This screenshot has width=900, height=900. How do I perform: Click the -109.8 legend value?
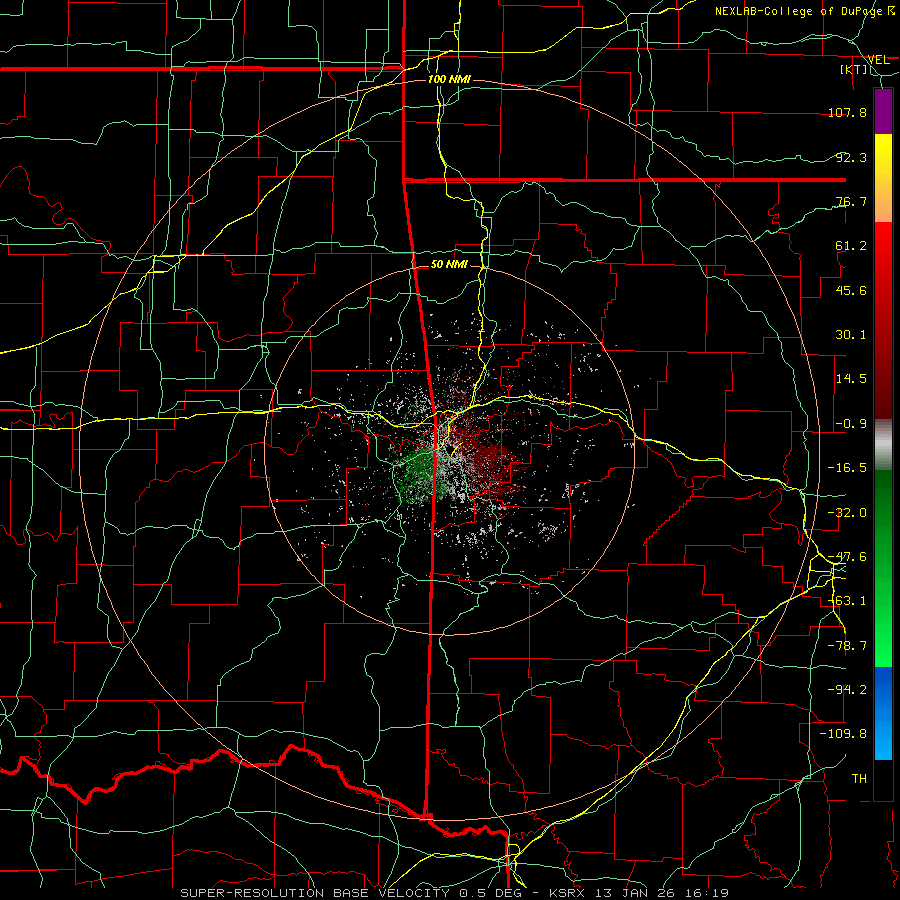point(843,734)
